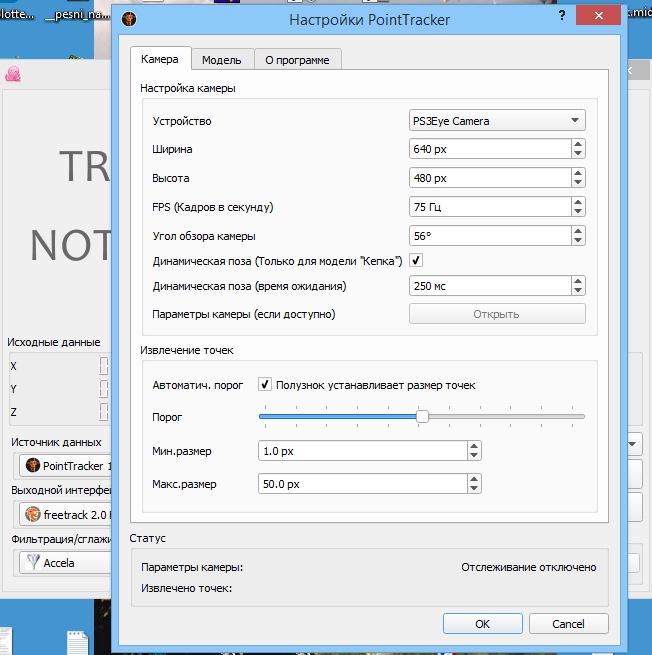
Task: Dismiss the dialog with Cancel
Action: coord(568,624)
